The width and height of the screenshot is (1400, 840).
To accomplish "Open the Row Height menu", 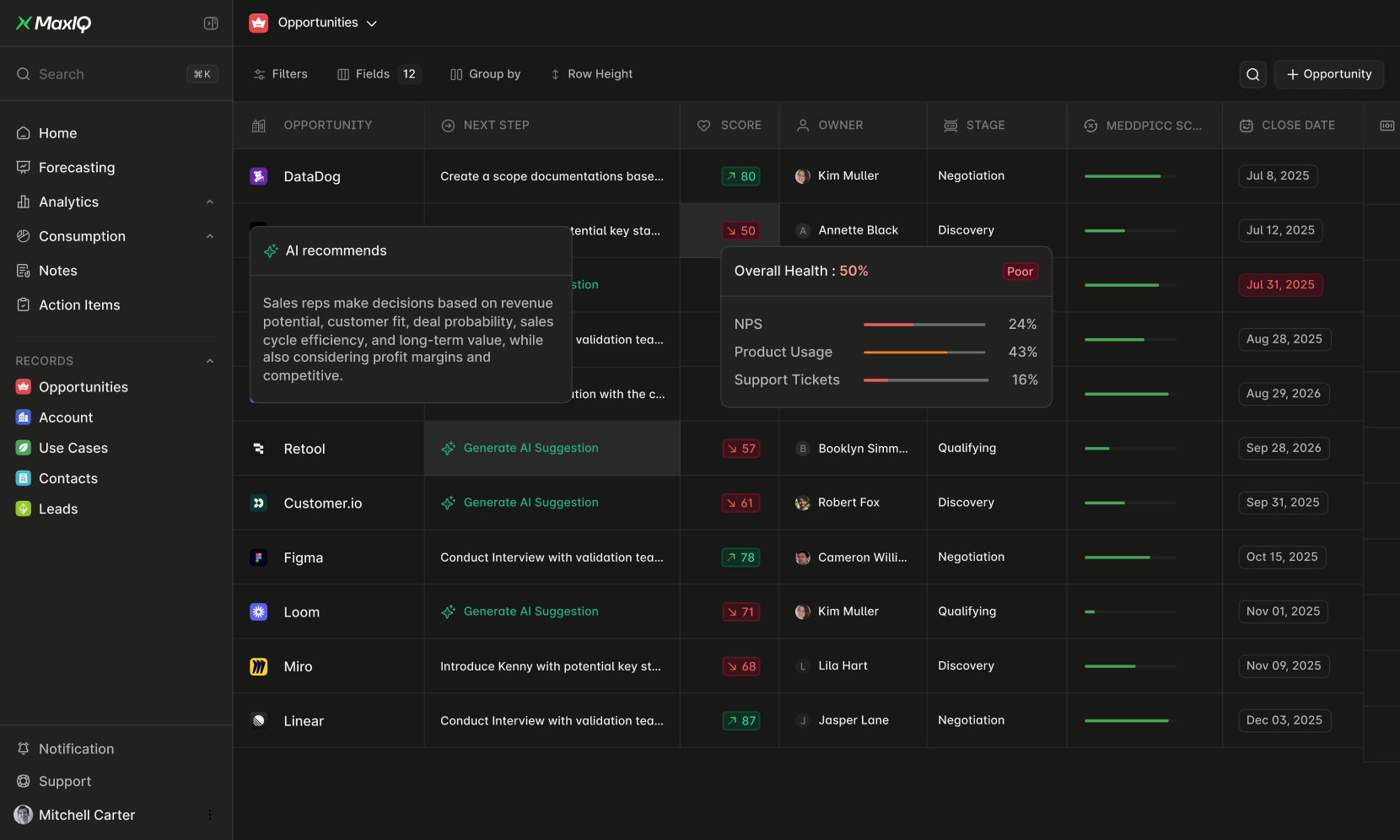I will [x=591, y=74].
